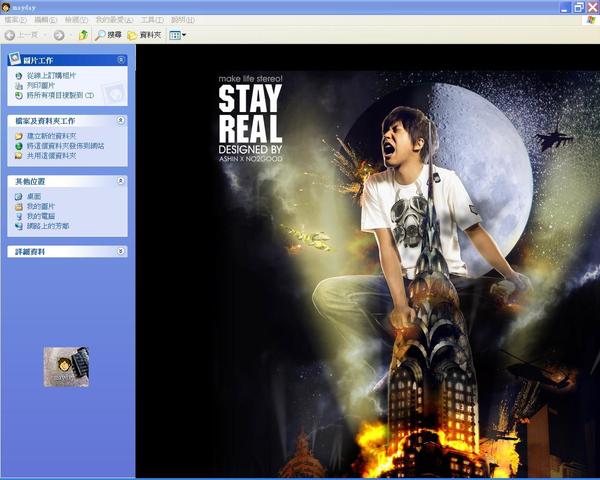Expand the 詳細資料 details panel
The height and width of the screenshot is (480, 600).
click(121, 251)
